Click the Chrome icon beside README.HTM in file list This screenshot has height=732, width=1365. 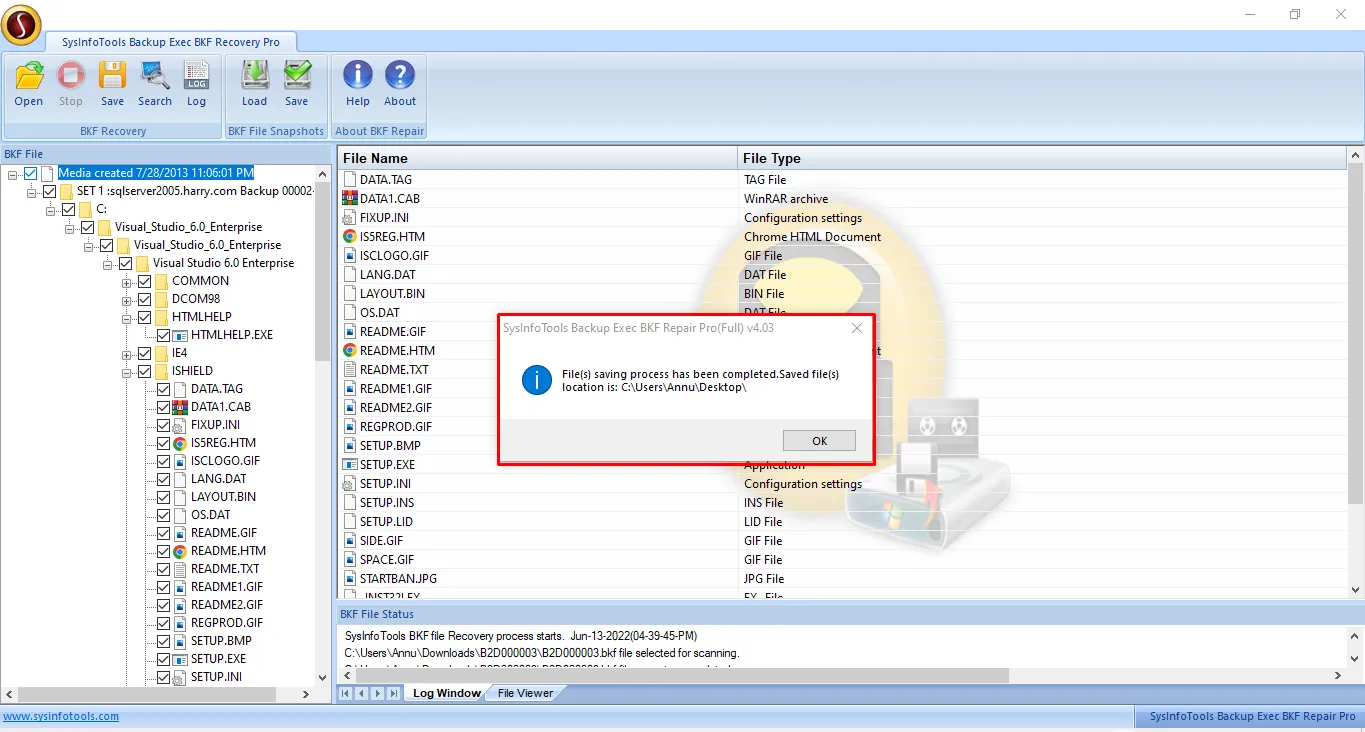[350, 351]
